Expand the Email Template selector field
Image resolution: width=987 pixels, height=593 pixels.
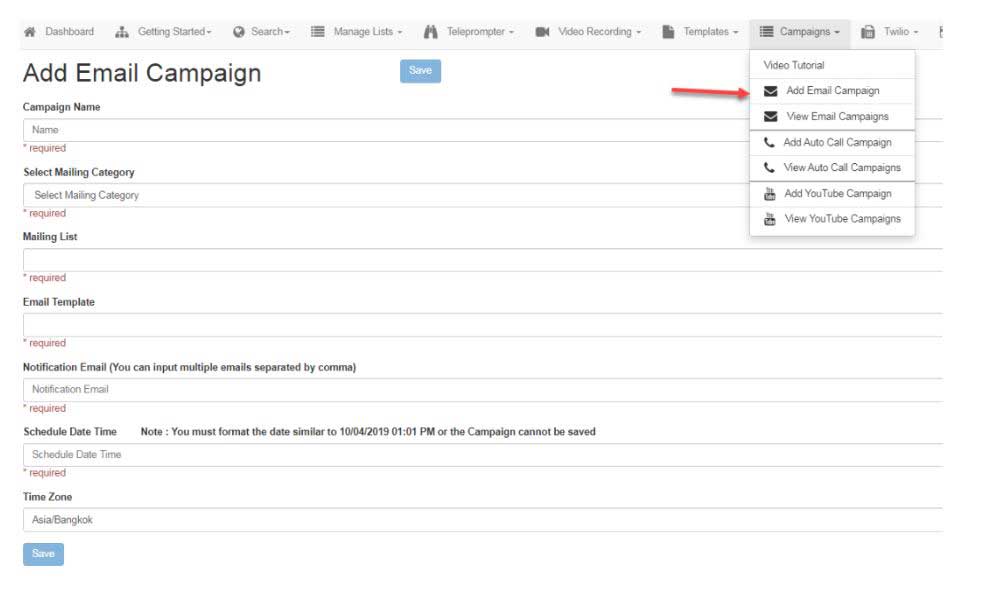click(480, 325)
